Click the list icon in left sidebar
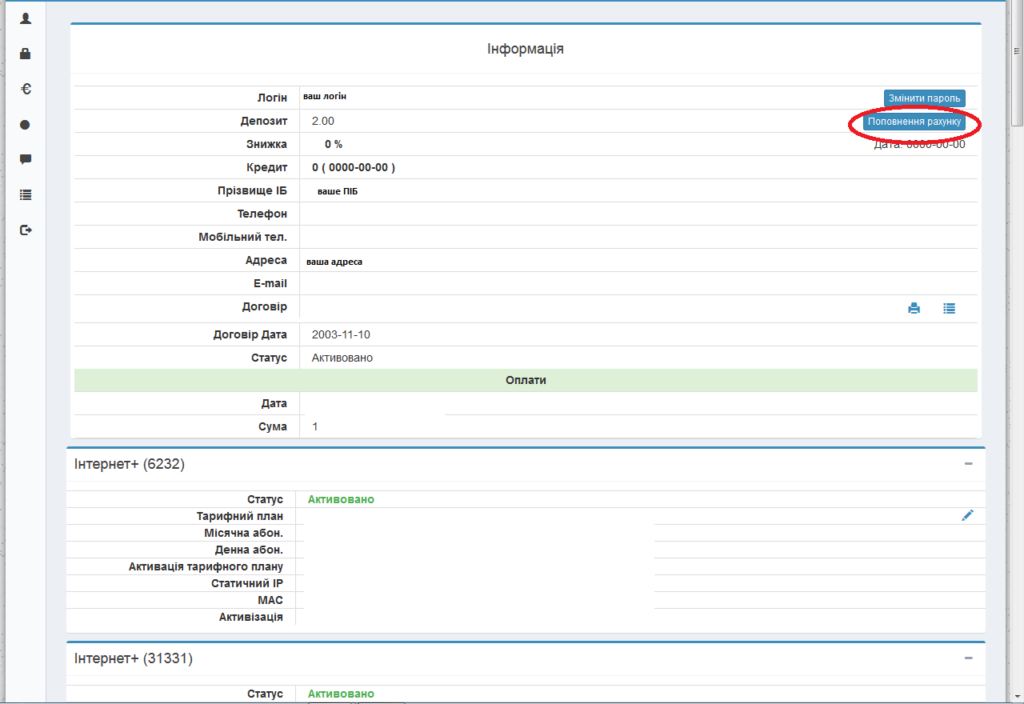Viewport: 1024px width, 704px height. pyautogui.click(x=26, y=195)
